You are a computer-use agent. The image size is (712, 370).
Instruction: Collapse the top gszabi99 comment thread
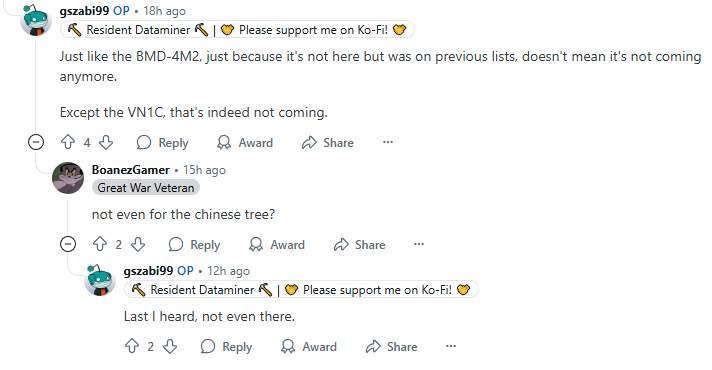pyautogui.click(x=36, y=142)
